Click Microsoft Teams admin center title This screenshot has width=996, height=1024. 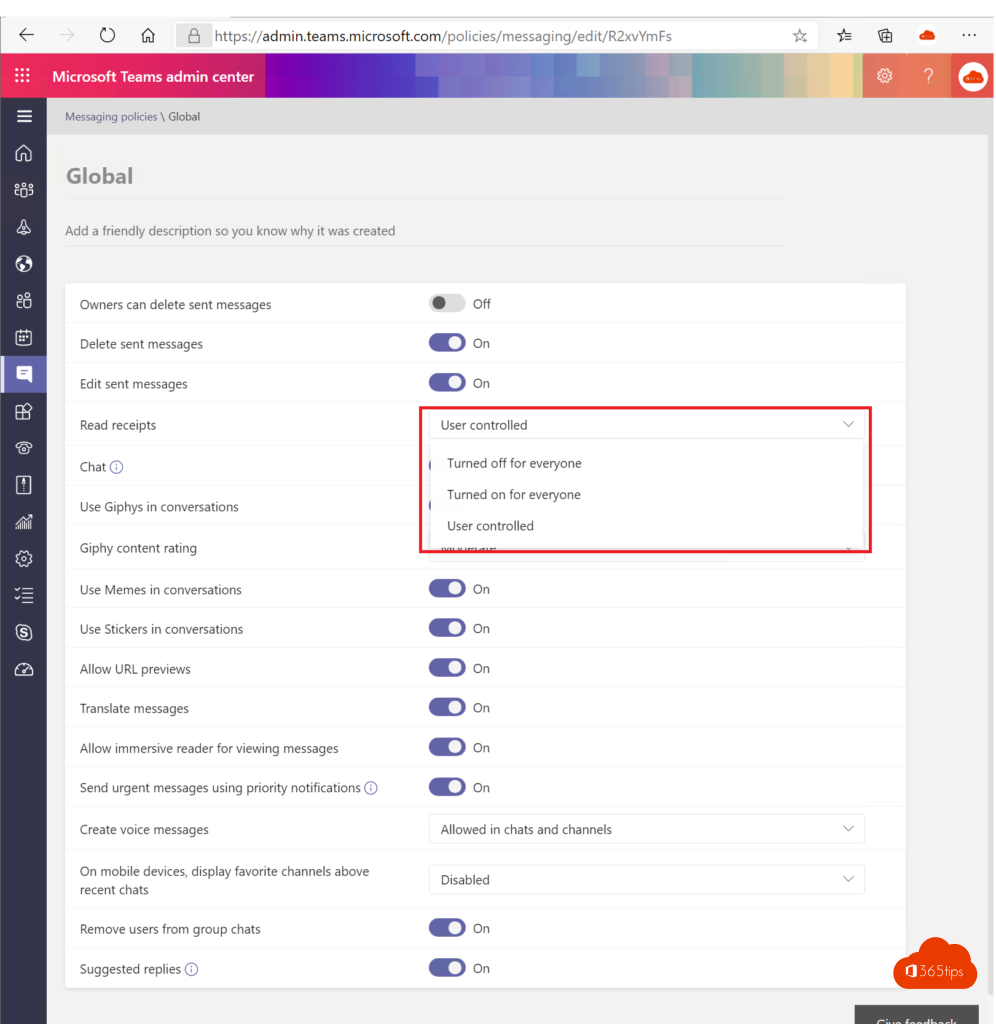(x=153, y=76)
